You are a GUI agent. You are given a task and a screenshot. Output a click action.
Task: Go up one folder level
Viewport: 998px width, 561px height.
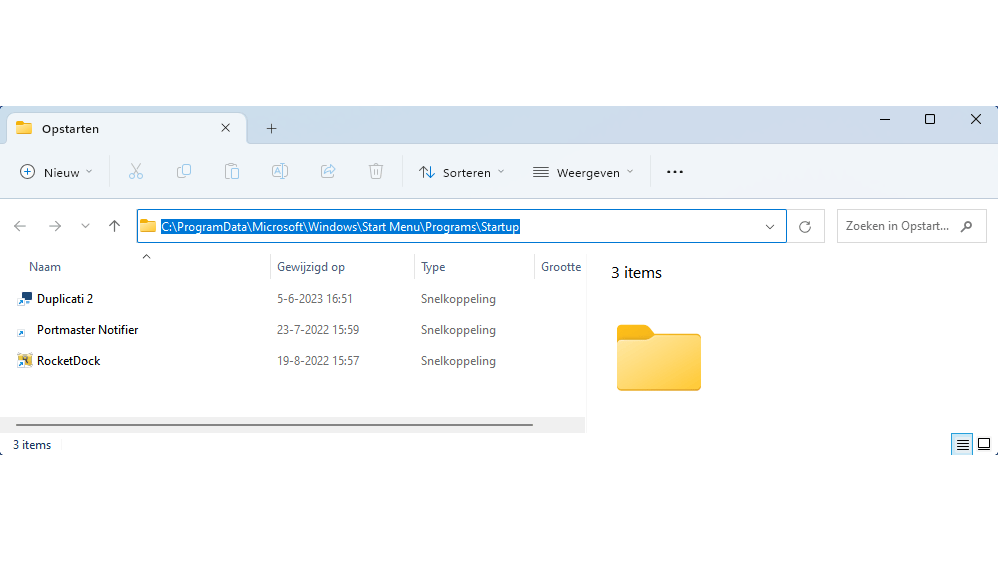[x=115, y=226]
